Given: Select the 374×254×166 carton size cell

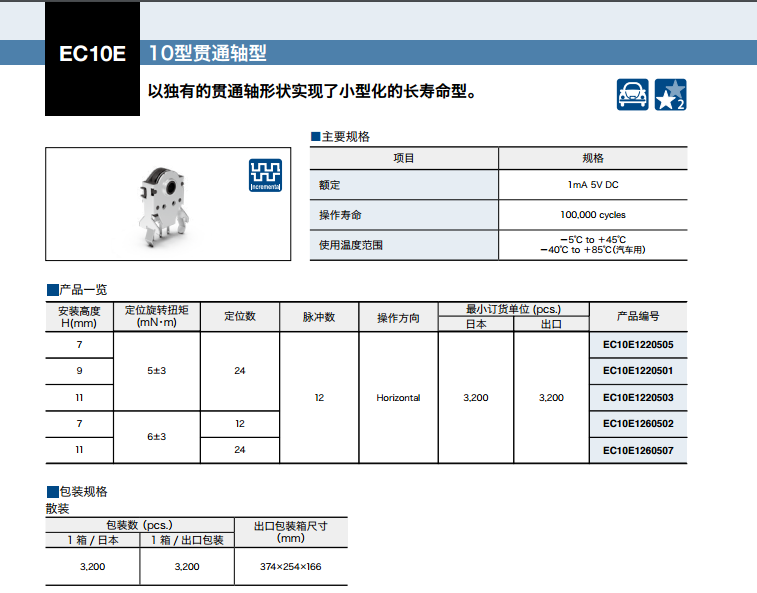Looking at the screenshot, I should click(x=290, y=567).
